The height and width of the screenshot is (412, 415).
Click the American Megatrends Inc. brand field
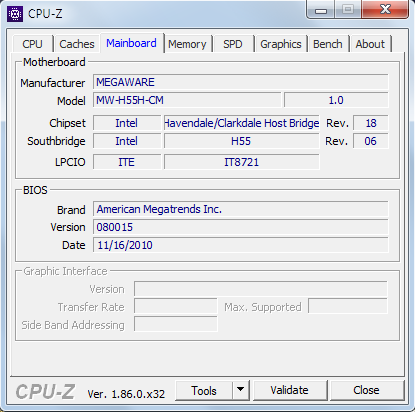pyautogui.click(x=241, y=209)
